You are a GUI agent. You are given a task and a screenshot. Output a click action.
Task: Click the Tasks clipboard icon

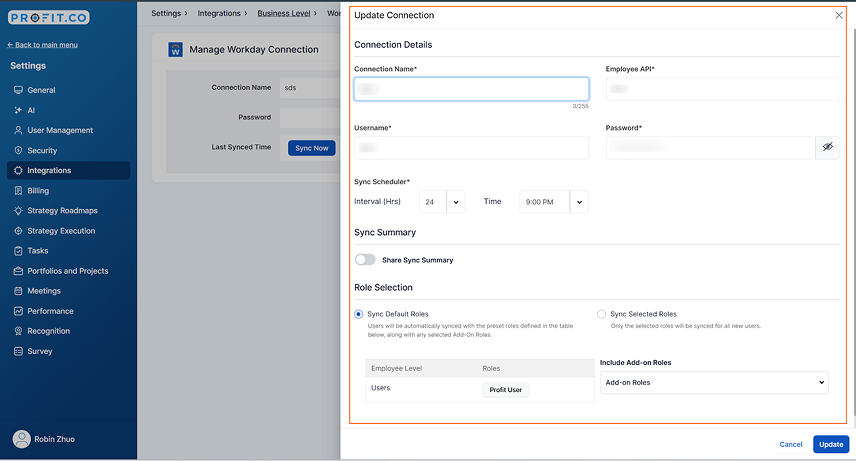pos(18,251)
